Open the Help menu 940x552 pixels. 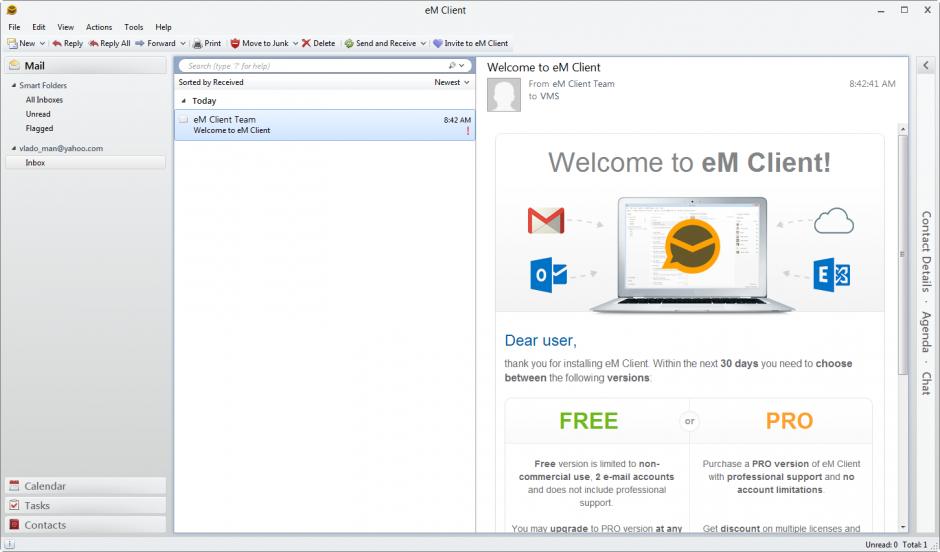[163, 27]
